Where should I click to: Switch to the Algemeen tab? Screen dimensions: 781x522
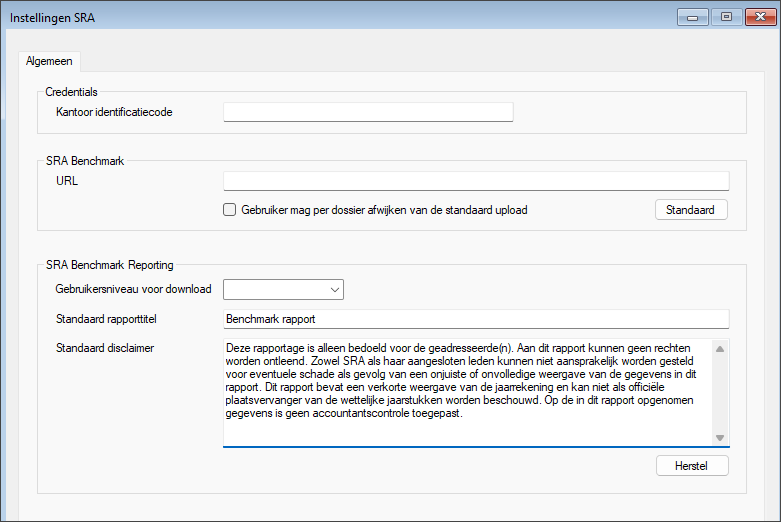click(49, 61)
